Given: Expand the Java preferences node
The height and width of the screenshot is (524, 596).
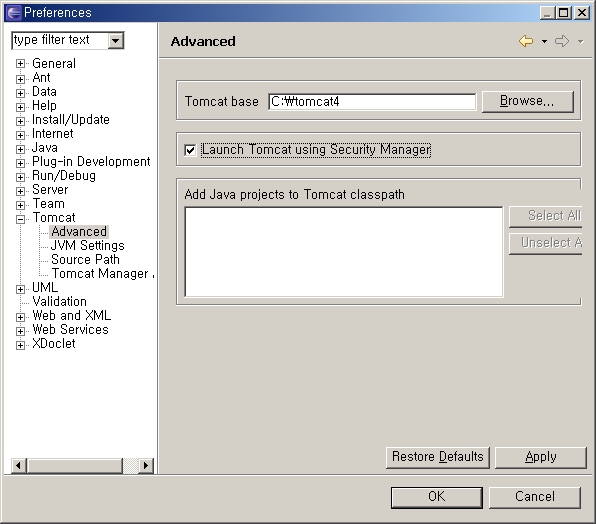Looking at the screenshot, I should tap(21, 149).
